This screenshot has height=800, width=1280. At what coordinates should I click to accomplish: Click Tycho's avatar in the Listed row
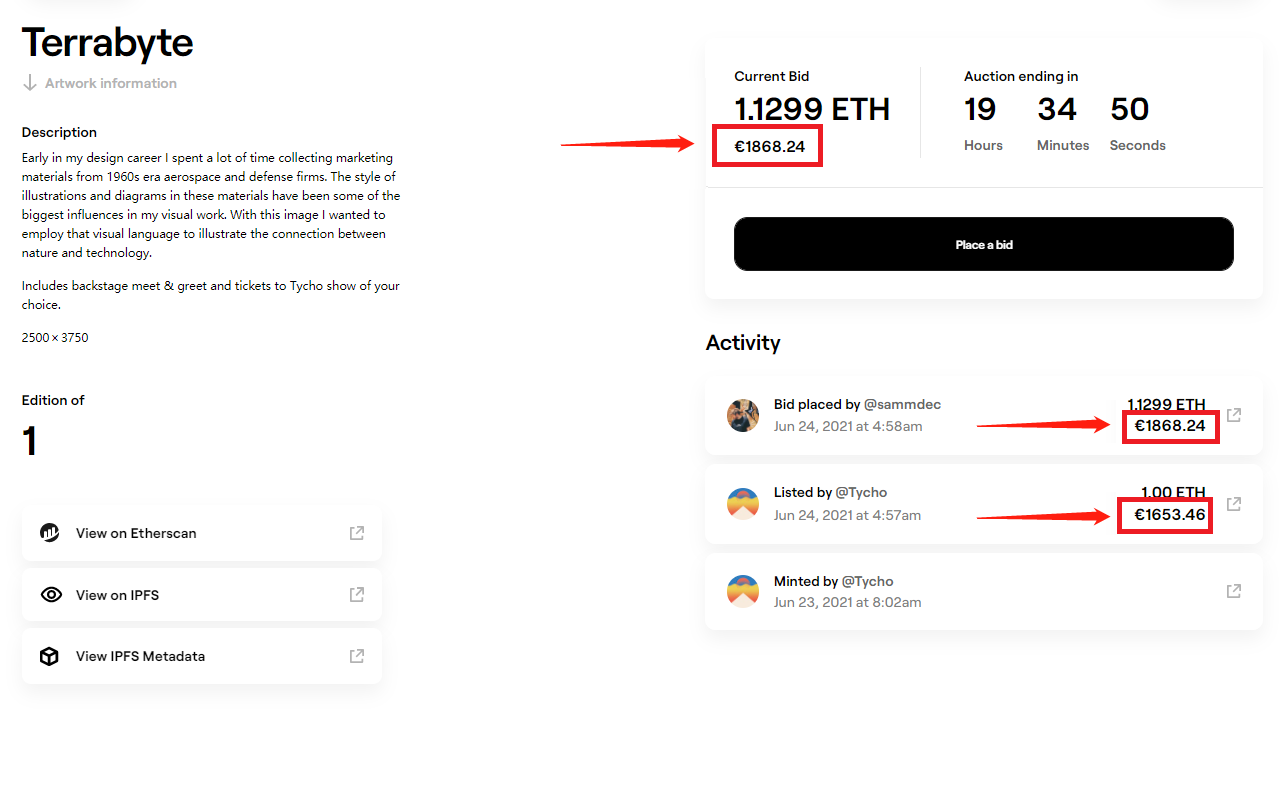click(x=743, y=504)
